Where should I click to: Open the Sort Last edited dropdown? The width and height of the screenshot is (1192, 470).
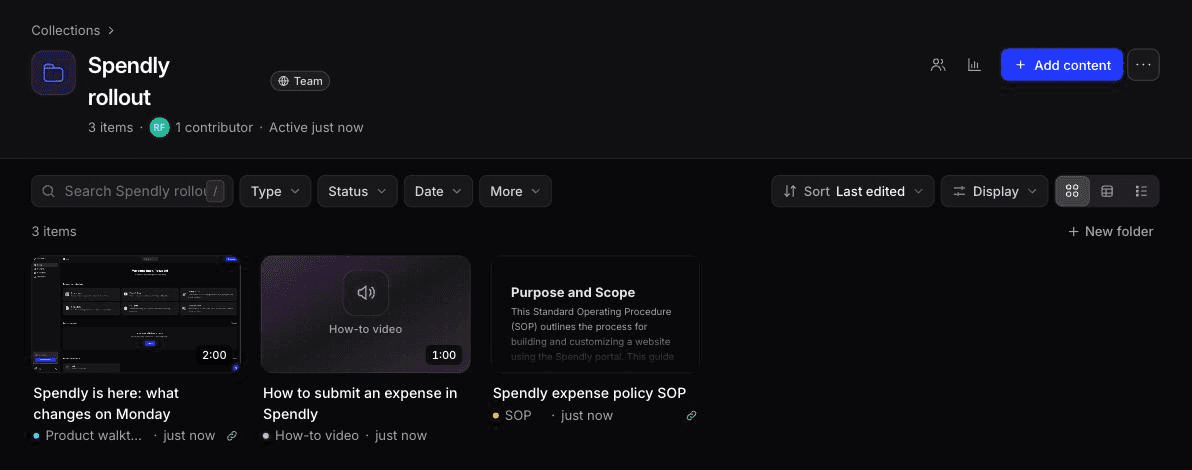click(x=853, y=191)
